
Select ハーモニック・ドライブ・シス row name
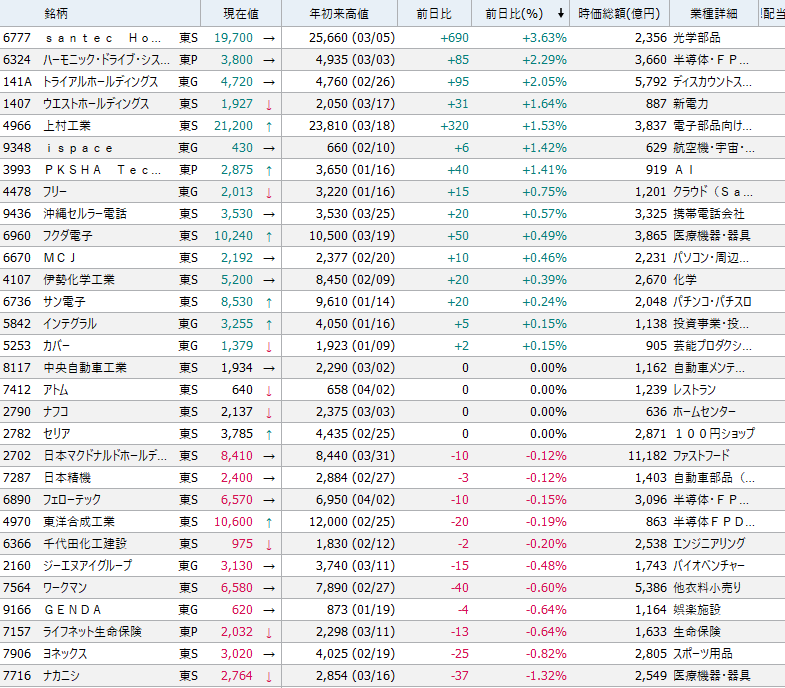pyautogui.click(x=106, y=60)
